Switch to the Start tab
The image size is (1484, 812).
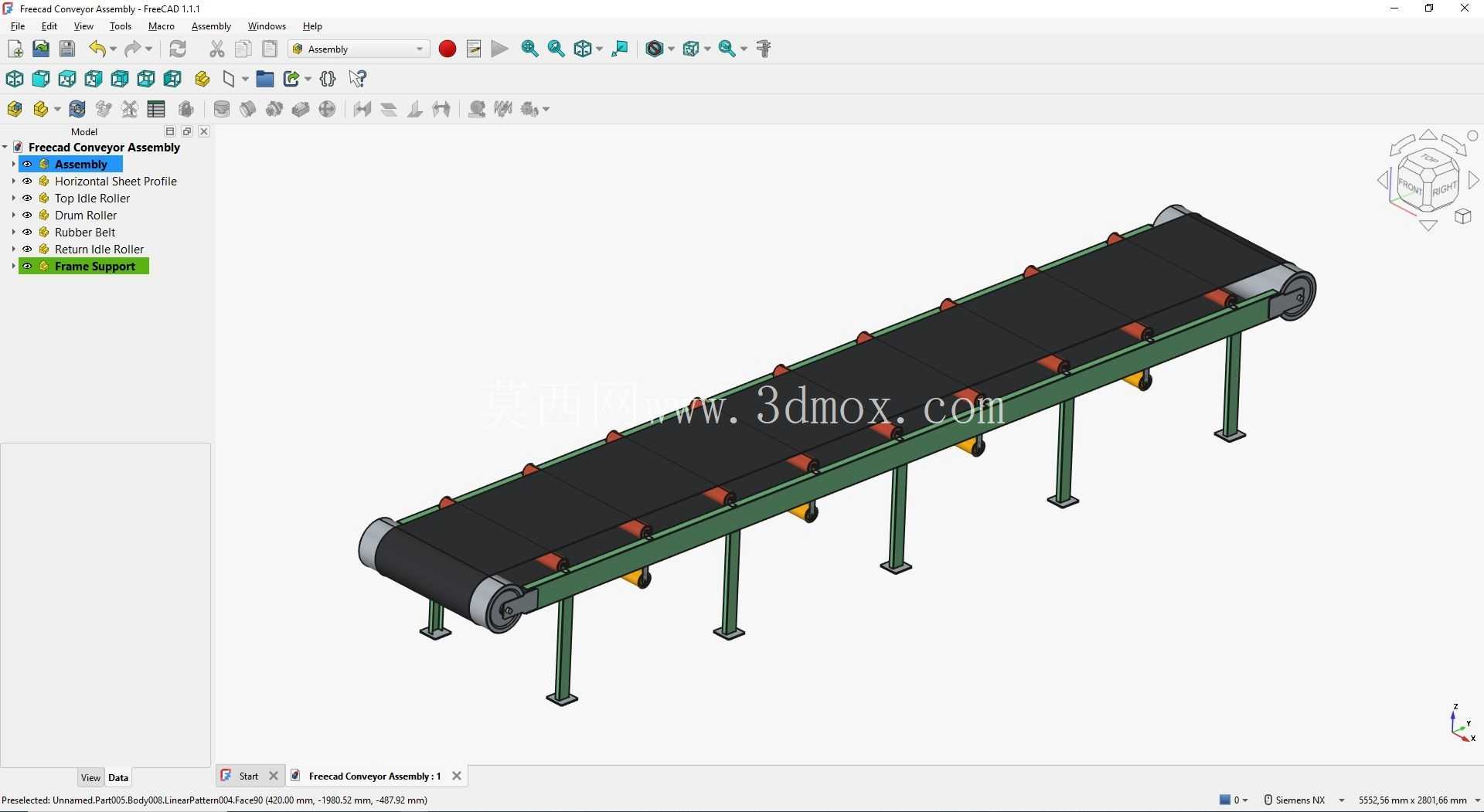click(x=249, y=776)
